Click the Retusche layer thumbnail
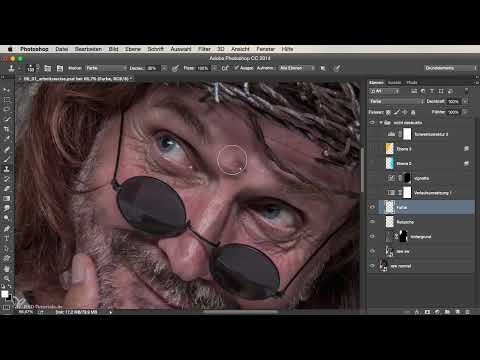 click(x=389, y=222)
